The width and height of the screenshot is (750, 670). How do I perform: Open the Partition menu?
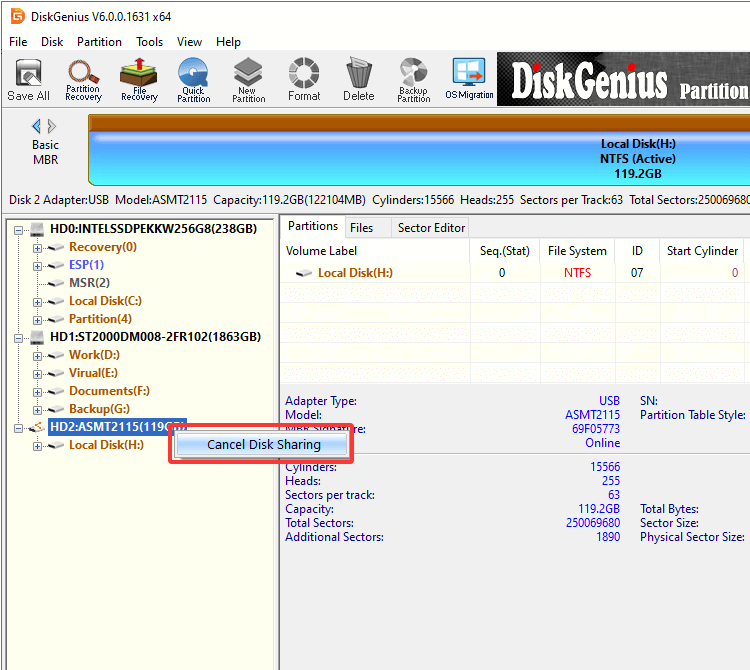(99, 42)
